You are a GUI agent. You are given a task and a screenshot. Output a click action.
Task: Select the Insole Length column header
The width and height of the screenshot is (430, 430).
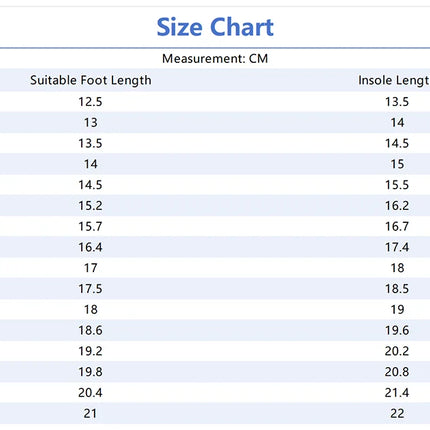[x=394, y=80]
